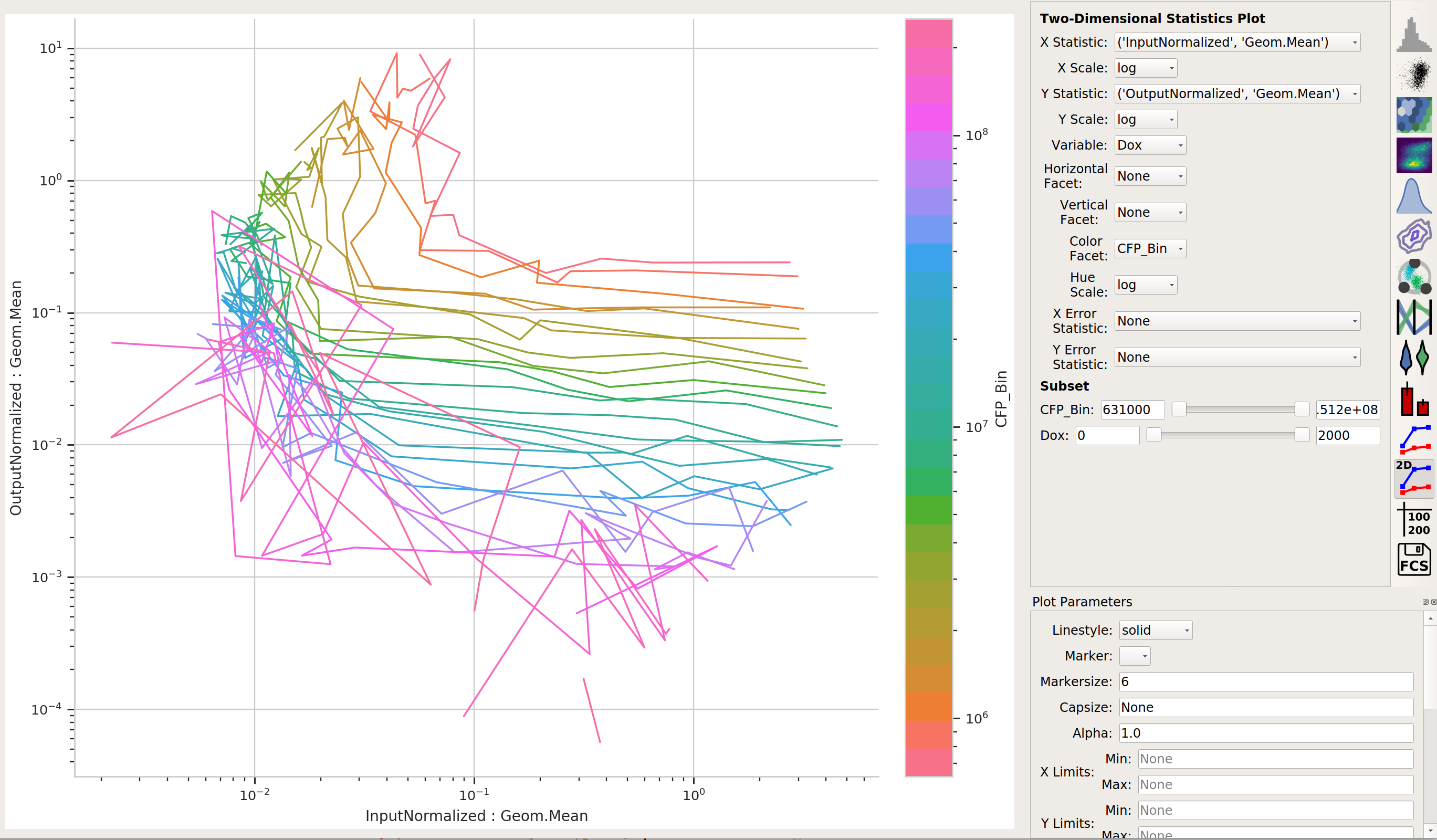This screenshot has width=1437, height=840.
Task: Open the Color Facet CFP_Bin dropdown
Action: point(1150,249)
